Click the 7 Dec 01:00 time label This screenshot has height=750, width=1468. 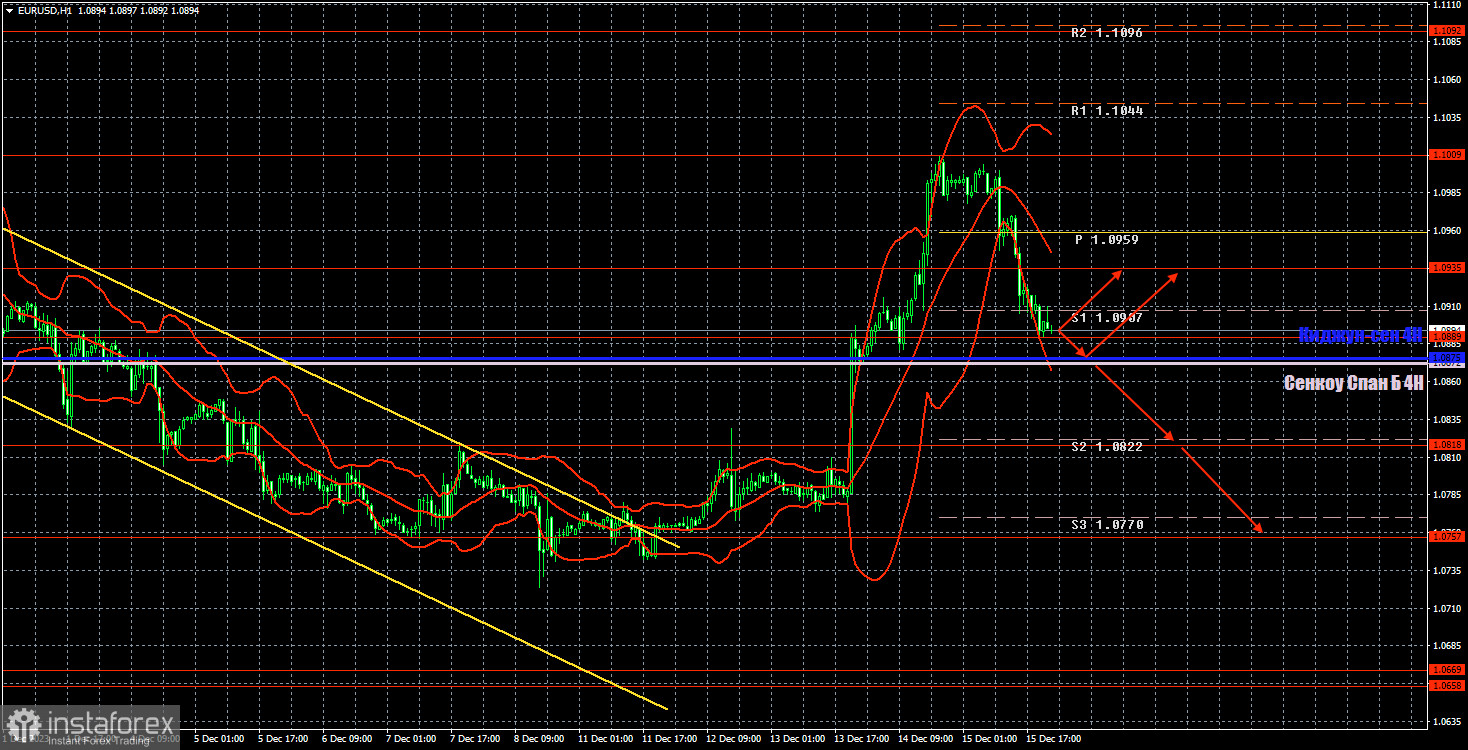[411, 740]
